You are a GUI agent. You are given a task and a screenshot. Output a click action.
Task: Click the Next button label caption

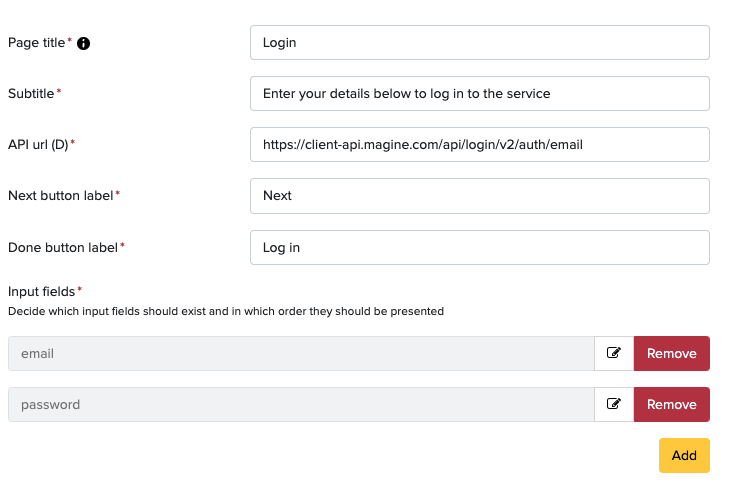click(60, 196)
